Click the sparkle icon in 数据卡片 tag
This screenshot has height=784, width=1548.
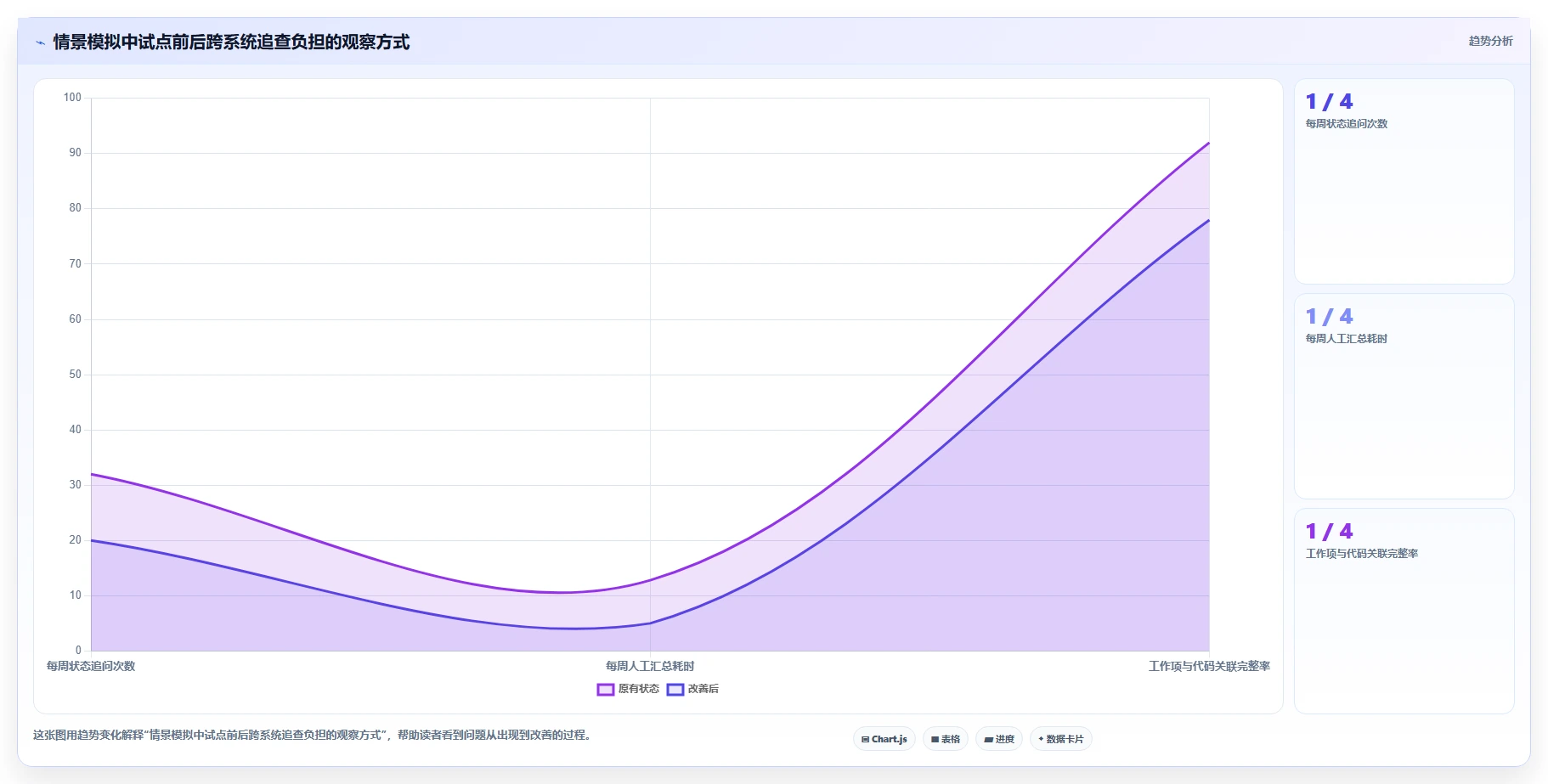coord(1041,739)
